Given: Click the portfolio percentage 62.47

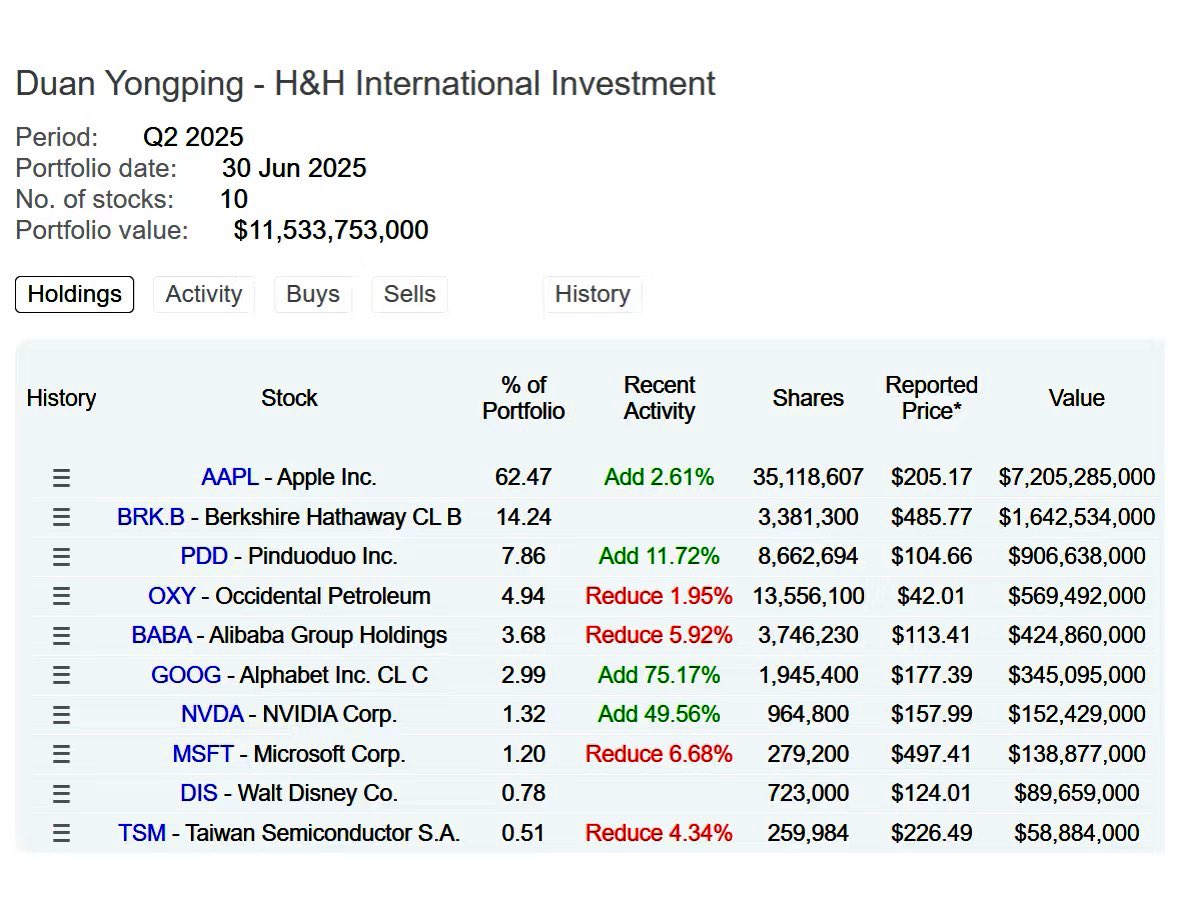Looking at the screenshot, I should [523, 477].
